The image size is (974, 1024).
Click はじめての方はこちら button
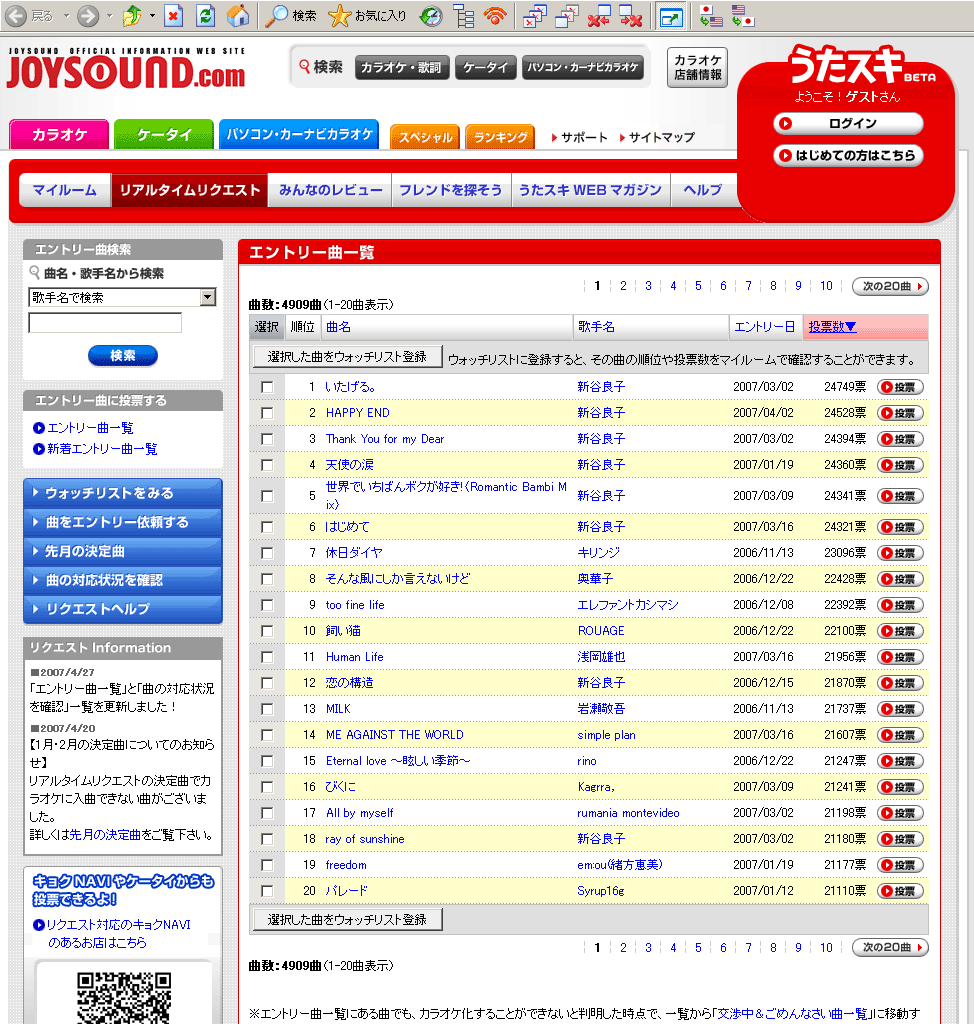(848, 155)
